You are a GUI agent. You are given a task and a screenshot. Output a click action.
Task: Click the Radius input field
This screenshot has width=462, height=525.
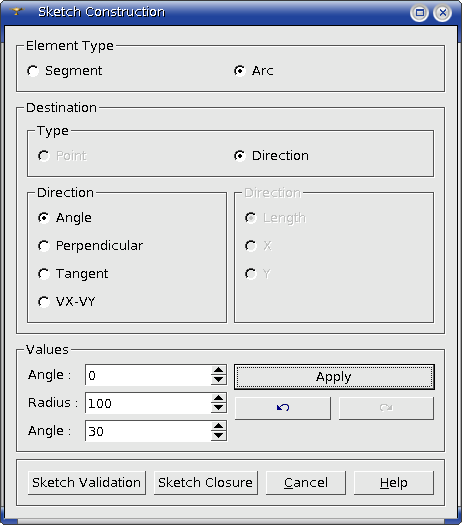coord(148,403)
